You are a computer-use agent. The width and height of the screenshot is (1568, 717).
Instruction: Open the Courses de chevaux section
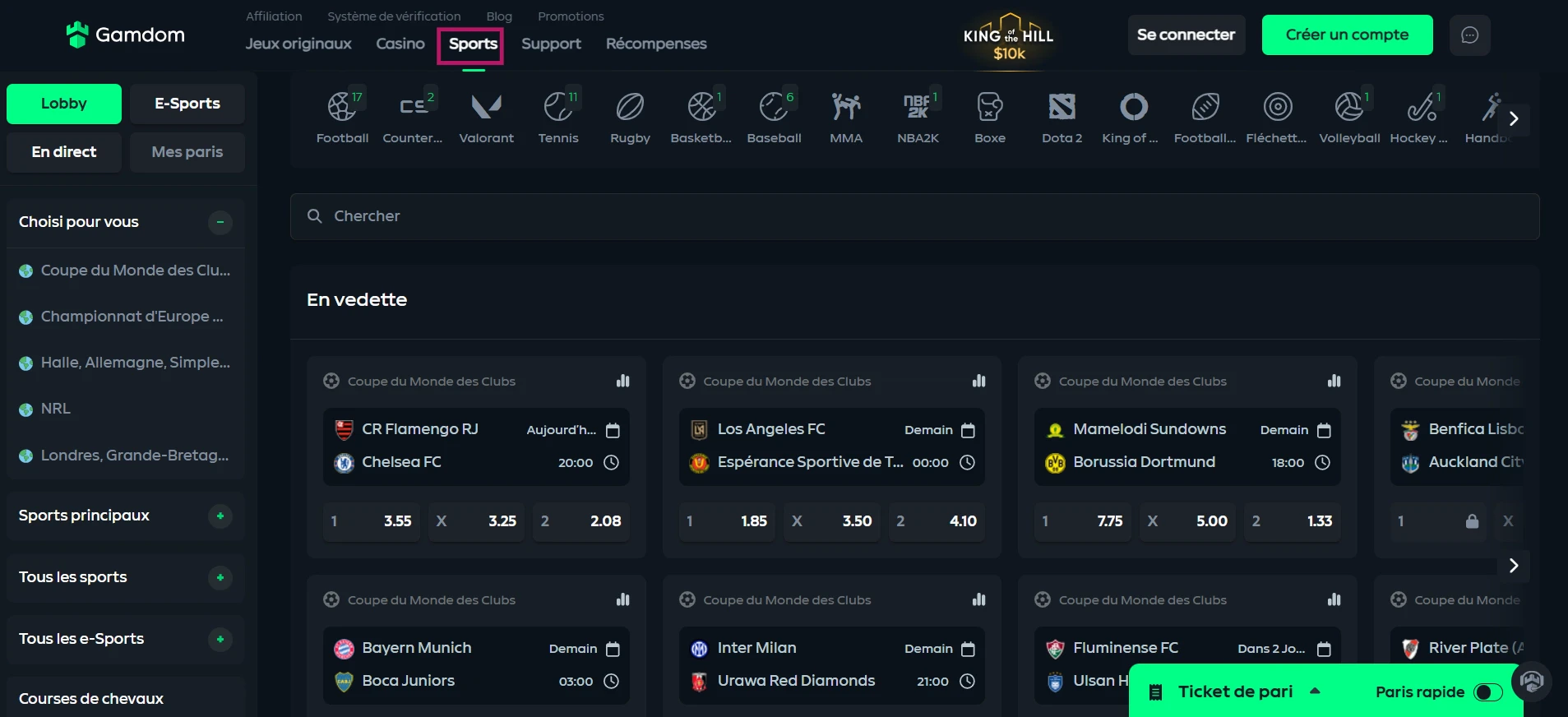coord(126,697)
